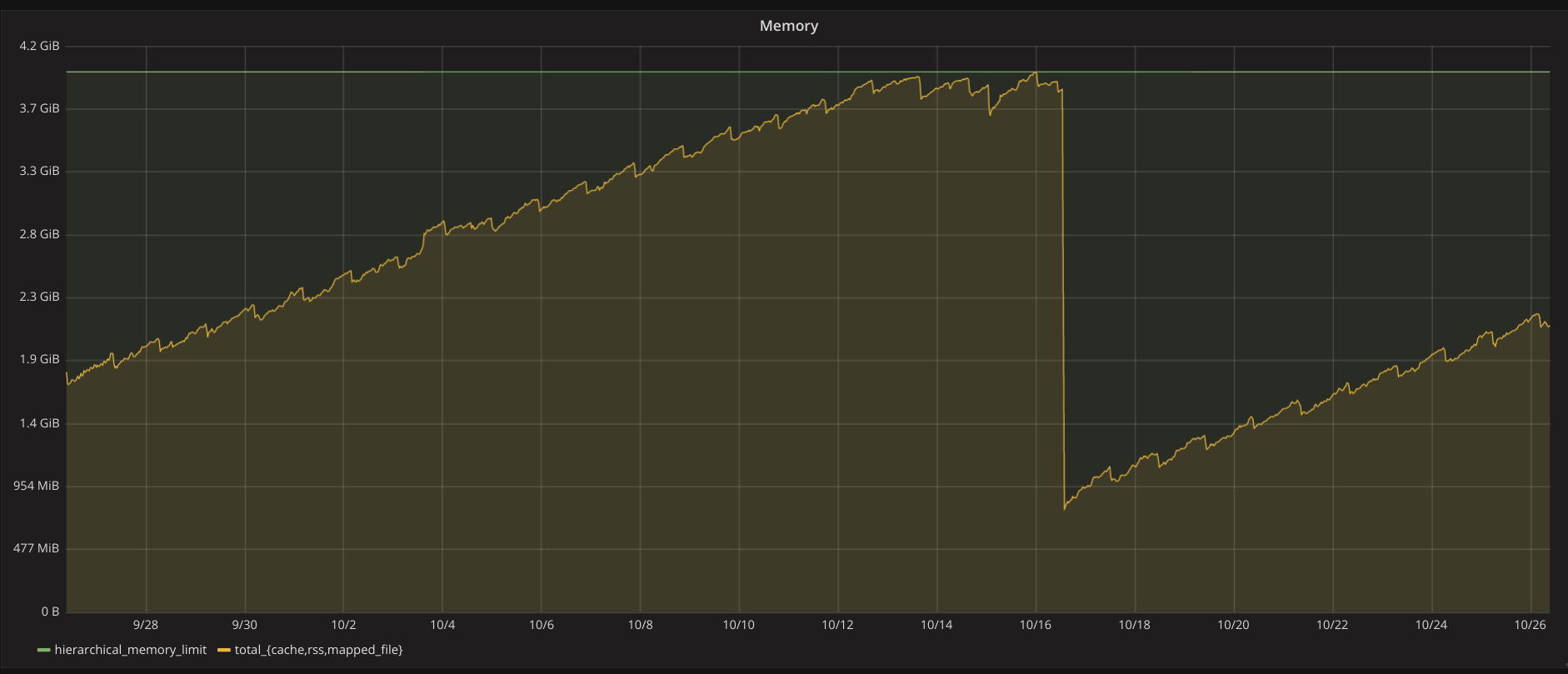Click the 10/8 date label
The width and height of the screenshot is (1568, 674).
(640, 625)
